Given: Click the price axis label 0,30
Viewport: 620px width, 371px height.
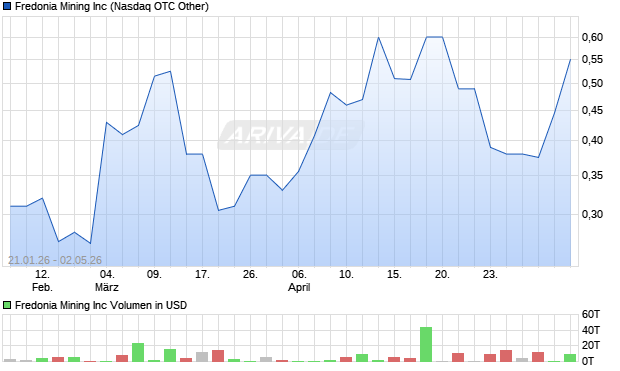Looking at the screenshot, I should [592, 214].
